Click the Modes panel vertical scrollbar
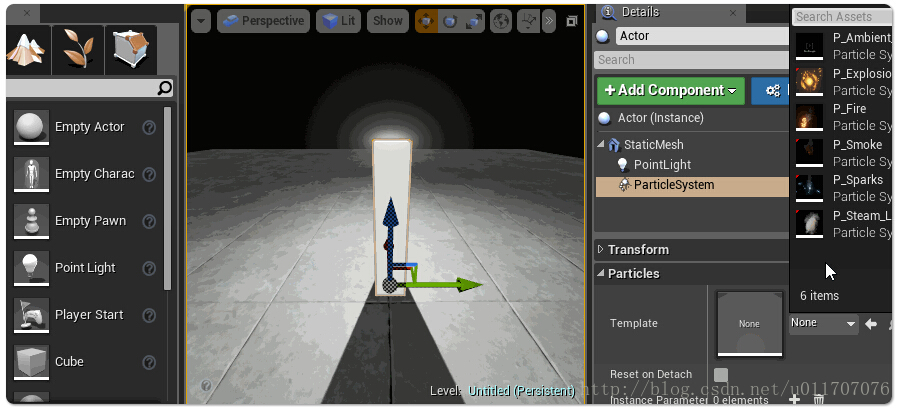901x409 pixels. coord(168,198)
